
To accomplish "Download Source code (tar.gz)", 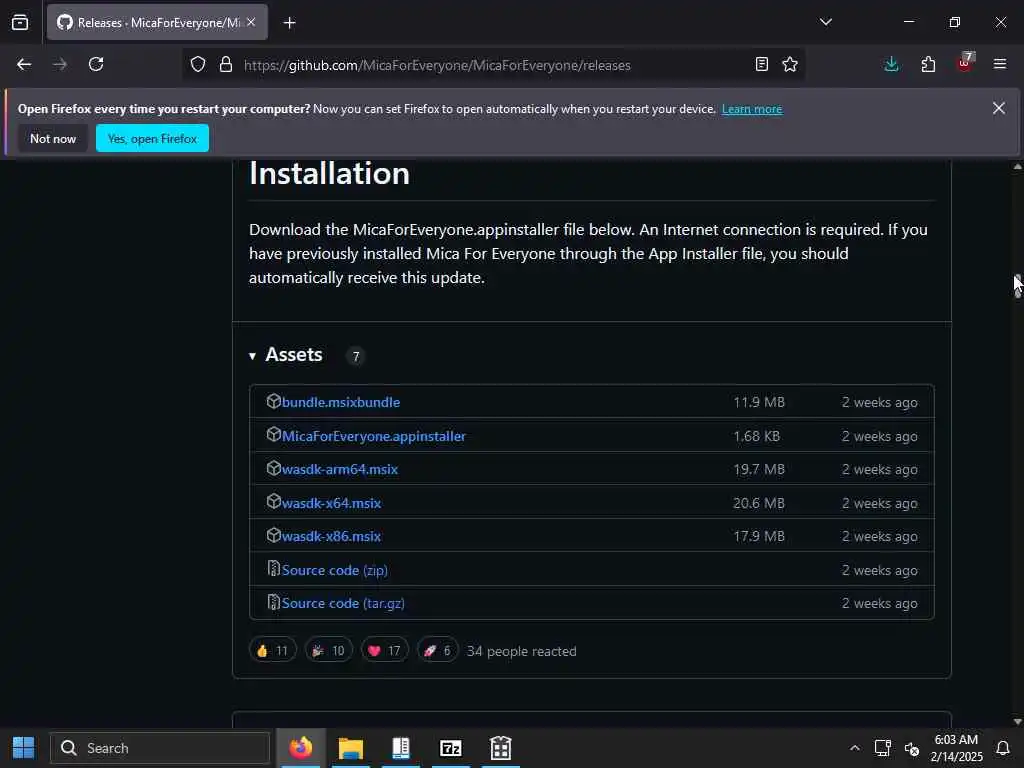I will [343, 603].
